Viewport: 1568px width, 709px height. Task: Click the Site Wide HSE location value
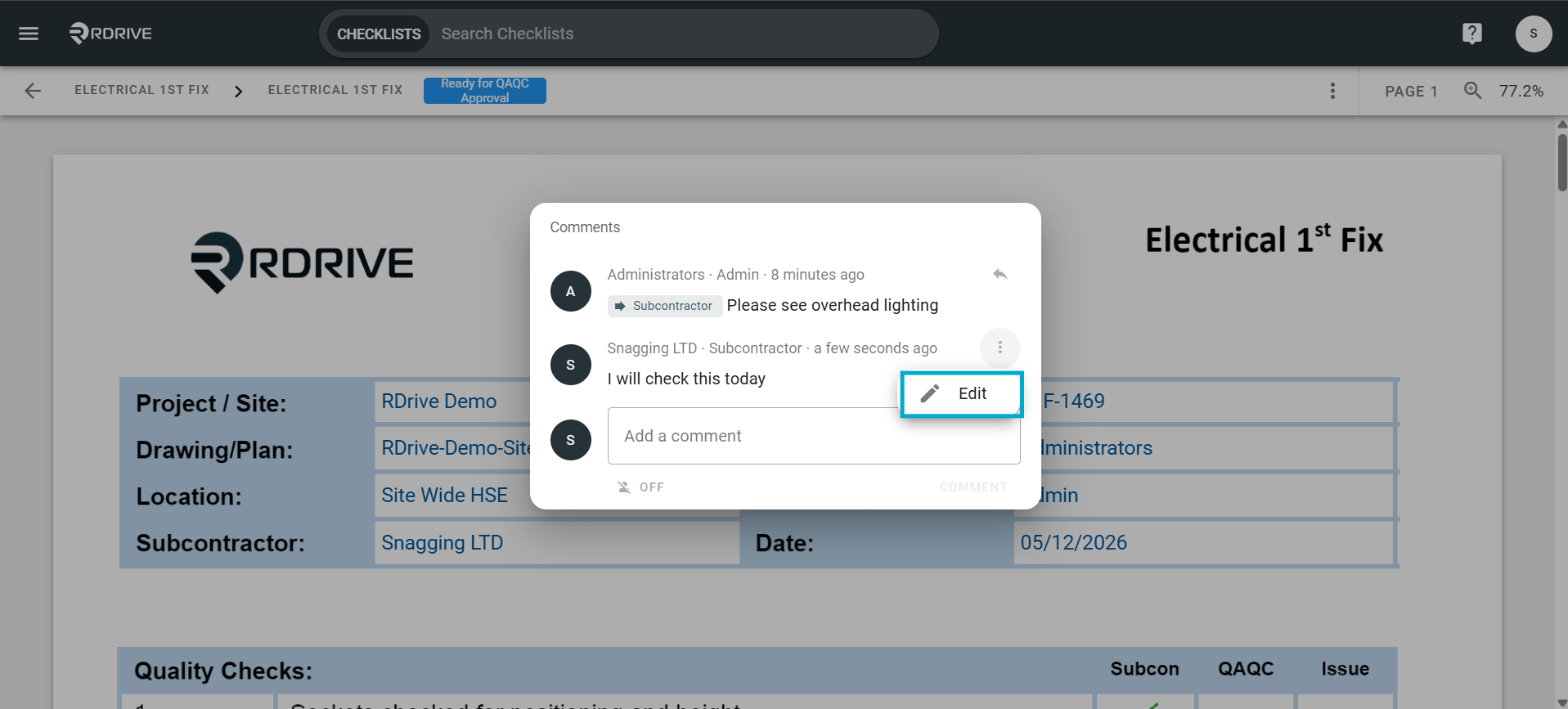click(x=445, y=496)
